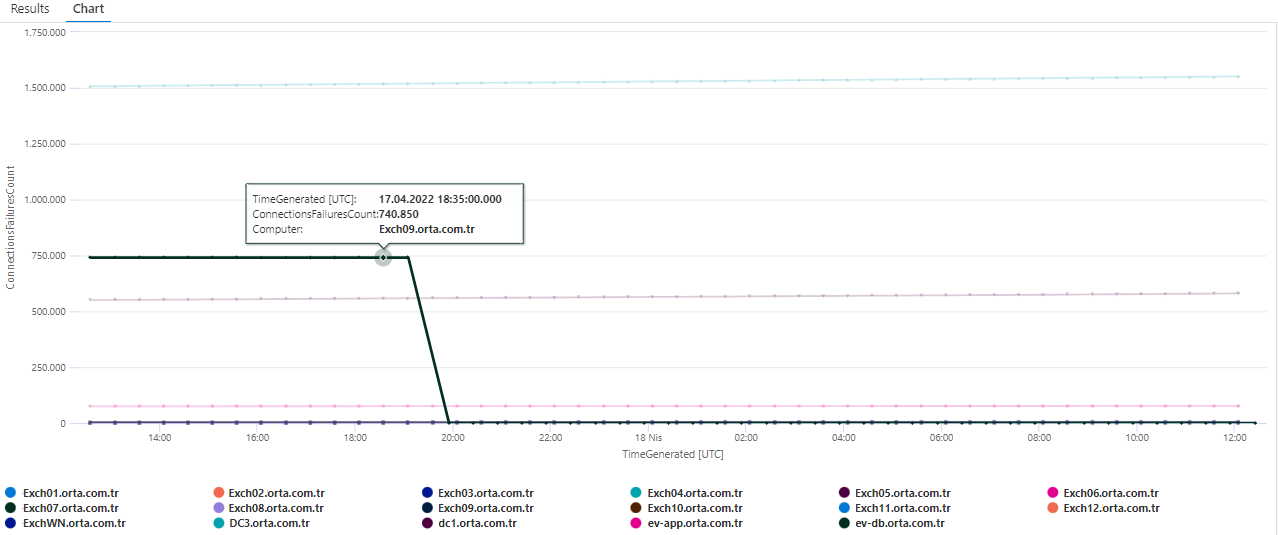Click the ConnectionsFailuresCount y-axis title

tap(10, 227)
